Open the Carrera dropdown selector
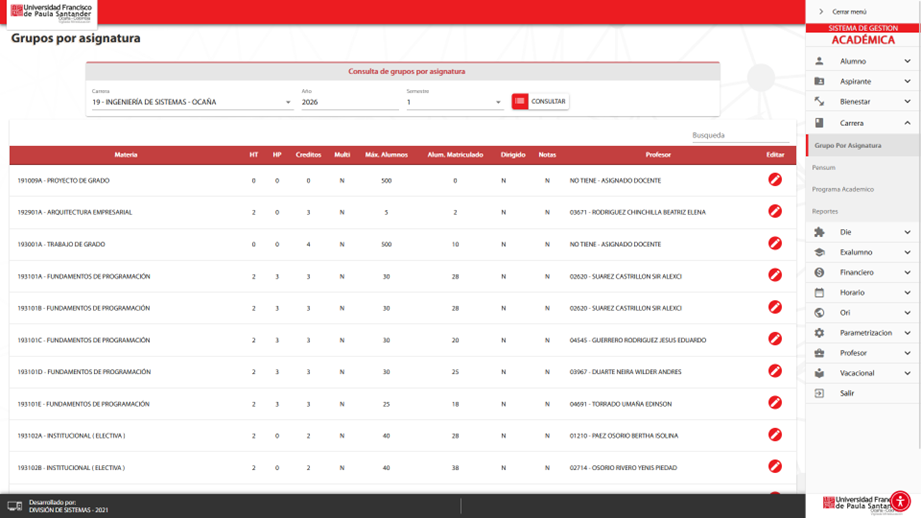This screenshot has width=921, height=518. point(191,102)
